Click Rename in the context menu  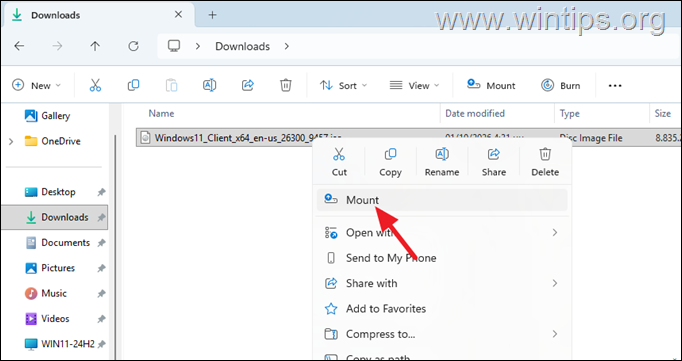tap(442, 162)
